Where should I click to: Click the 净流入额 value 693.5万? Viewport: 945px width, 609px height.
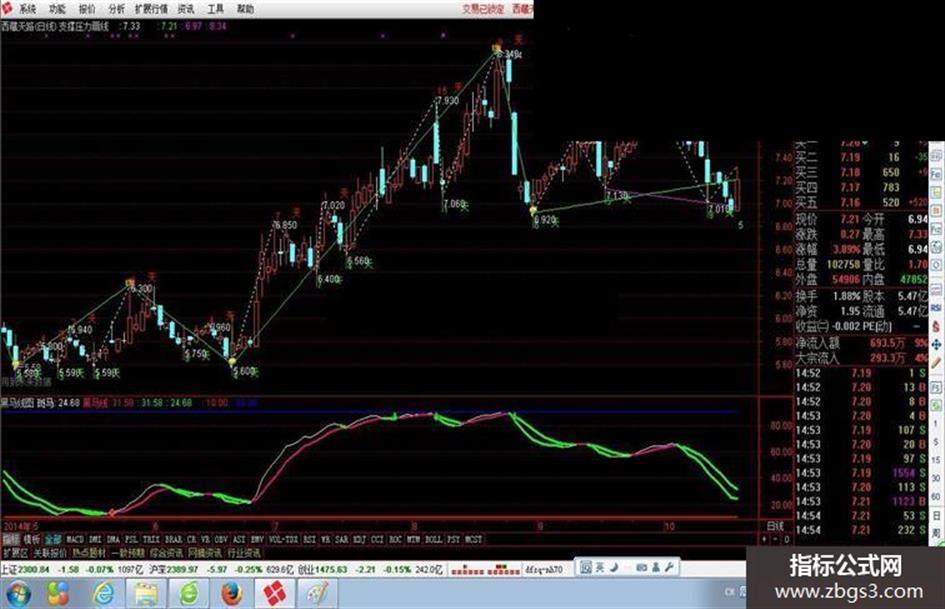887,342
